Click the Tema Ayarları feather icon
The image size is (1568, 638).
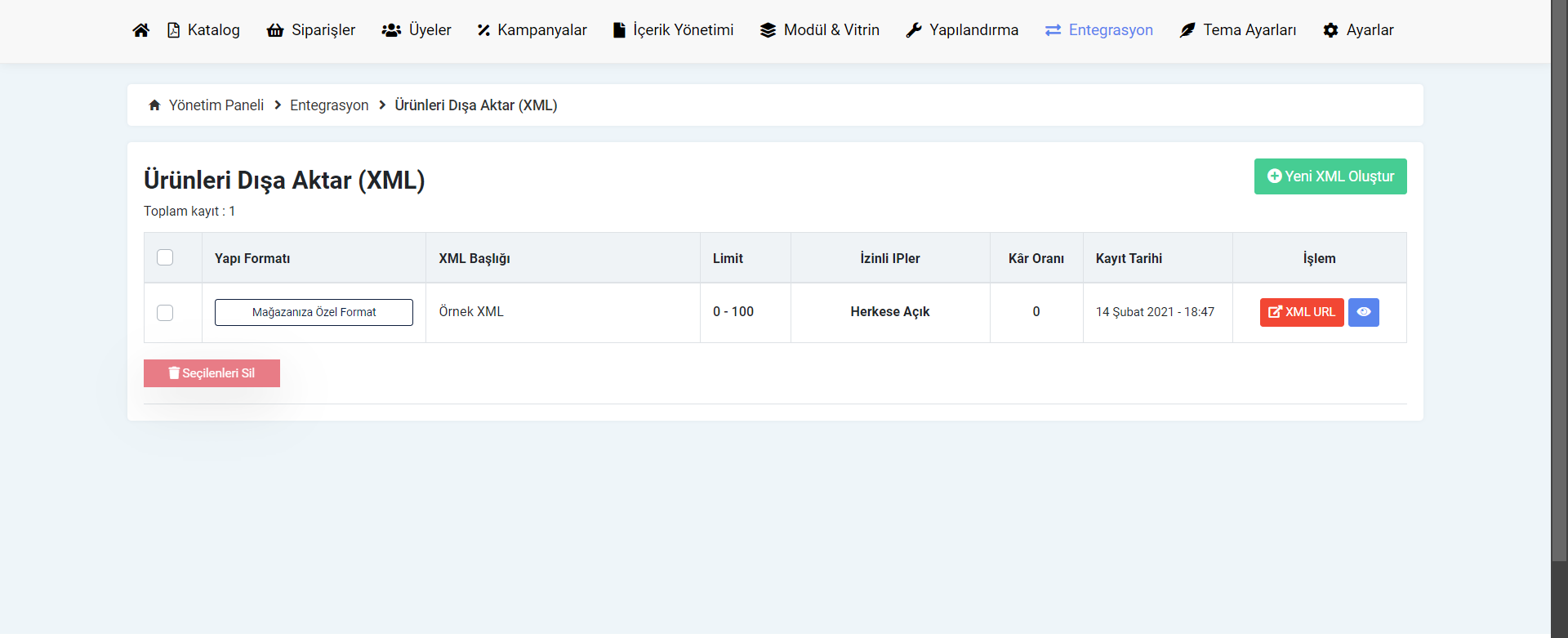click(1187, 30)
